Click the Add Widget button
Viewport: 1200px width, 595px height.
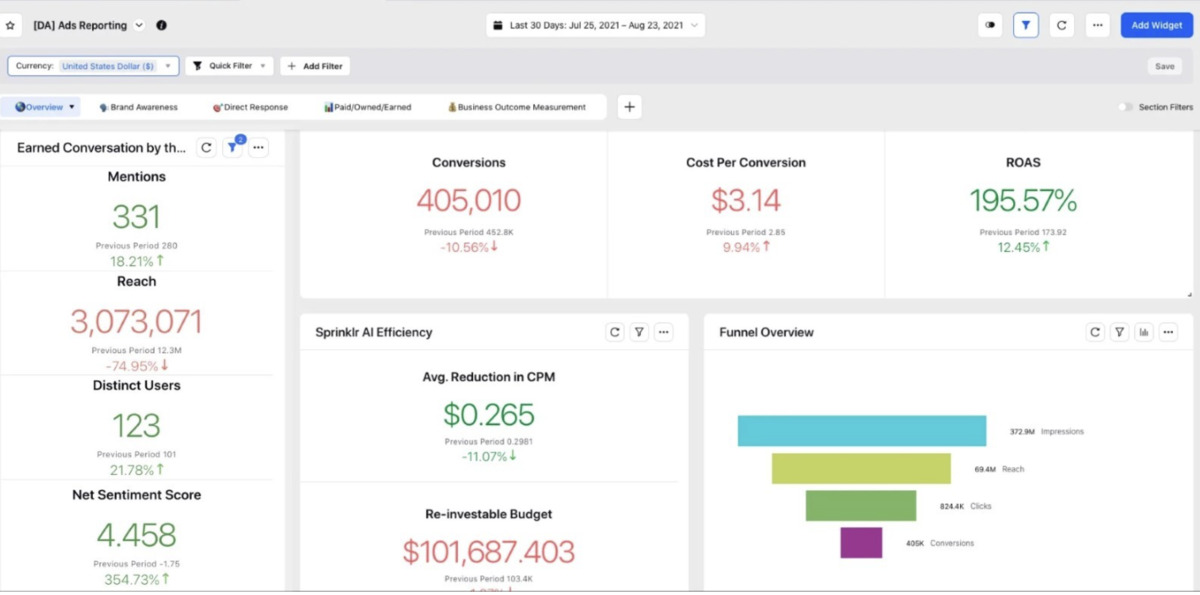point(1156,25)
